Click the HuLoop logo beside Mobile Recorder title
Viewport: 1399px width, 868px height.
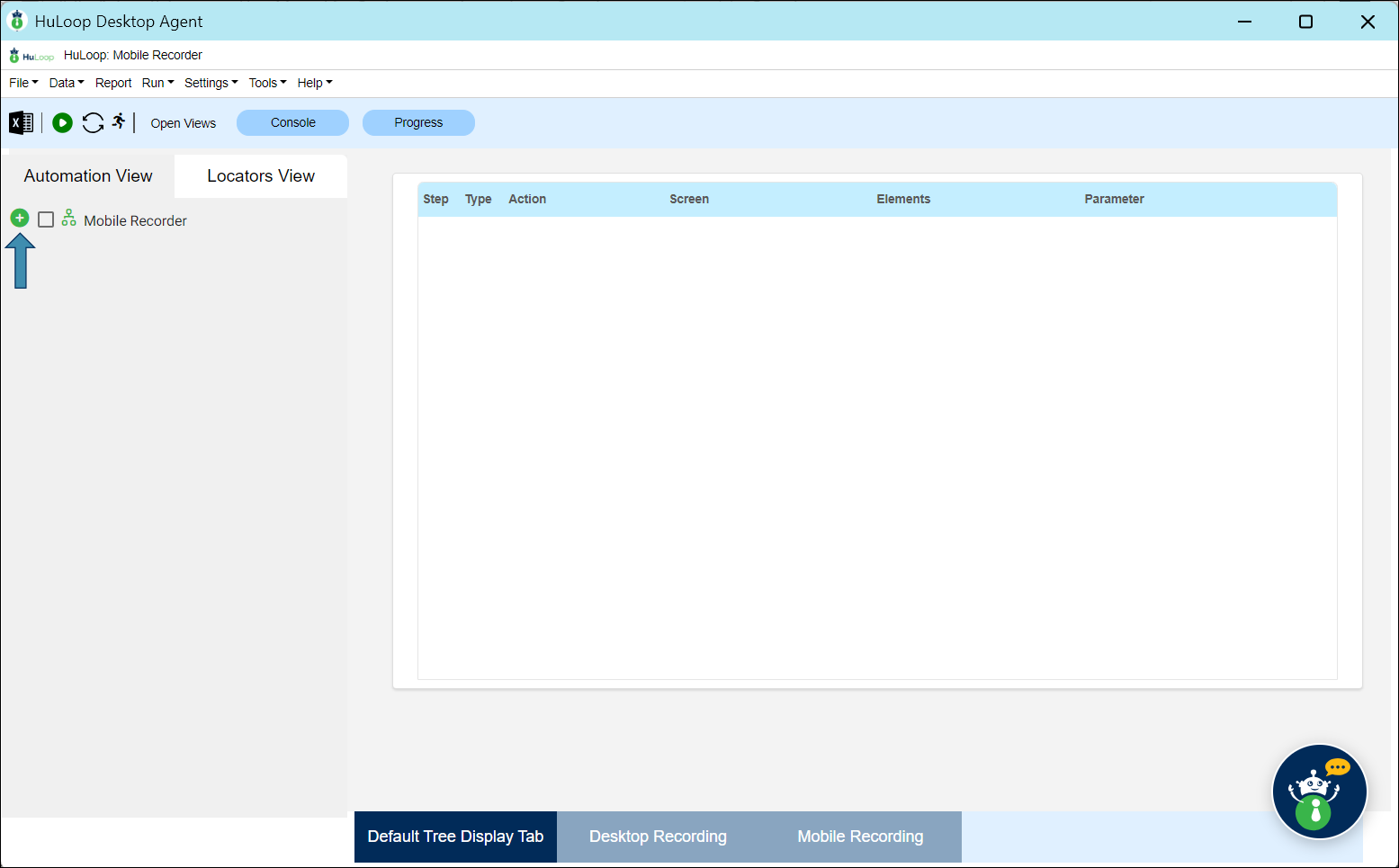(x=31, y=56)
